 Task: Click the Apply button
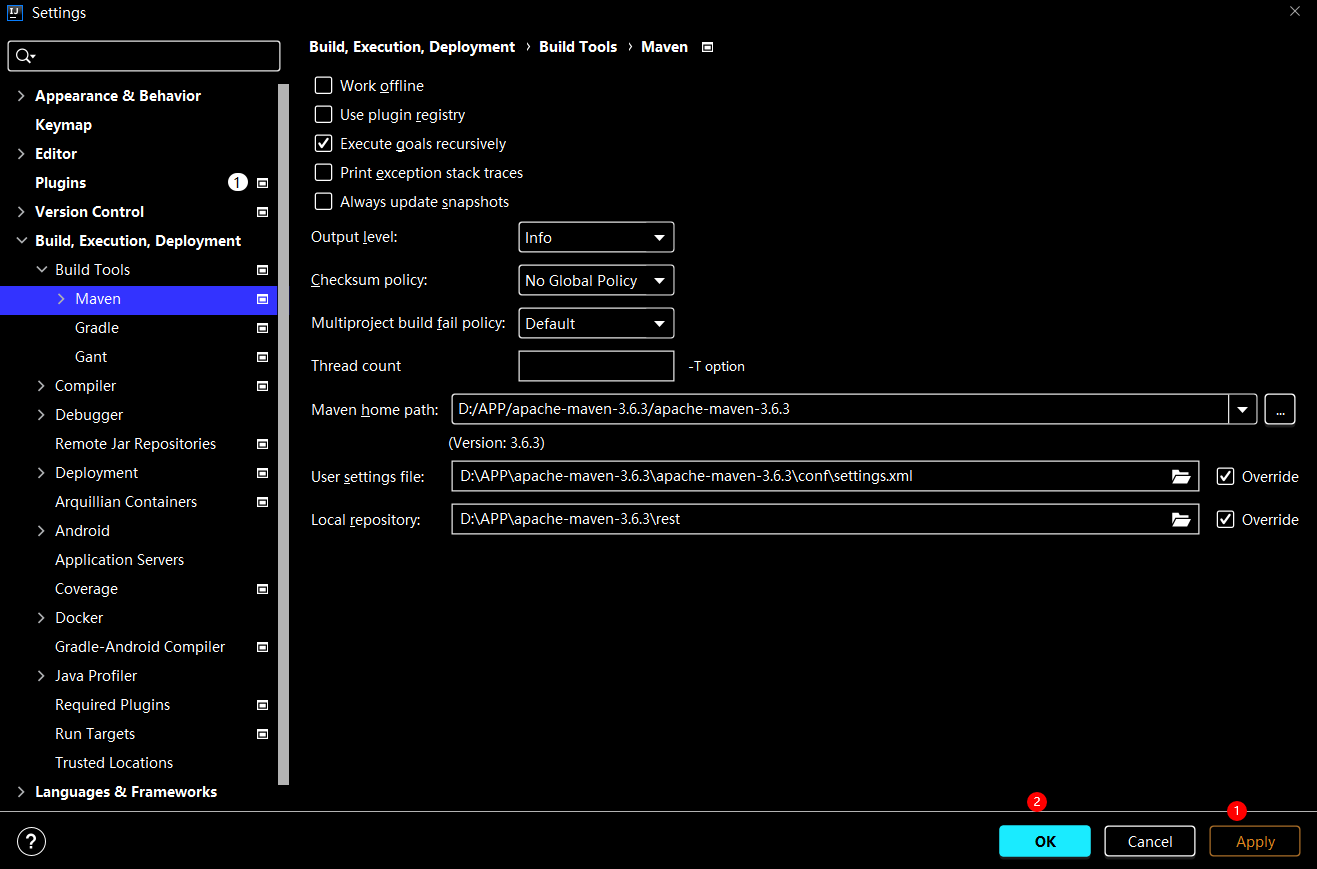(1255, 842)
